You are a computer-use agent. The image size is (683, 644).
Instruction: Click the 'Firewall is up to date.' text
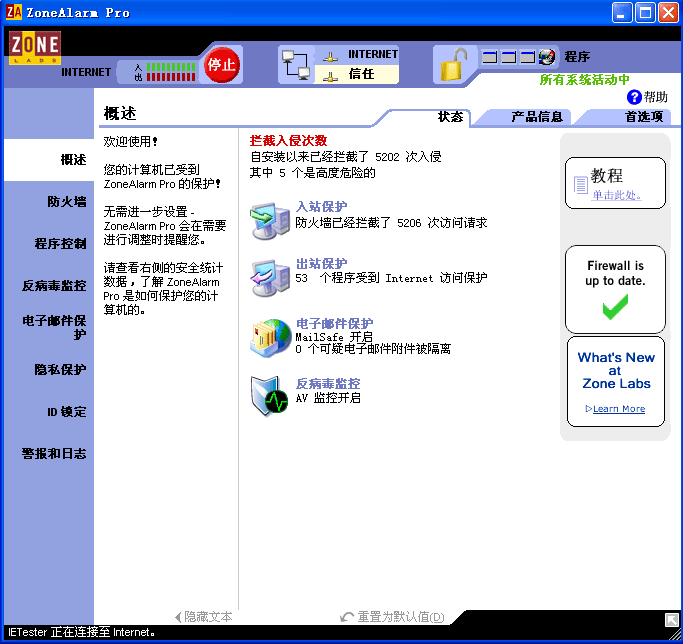tap(615, 273)
